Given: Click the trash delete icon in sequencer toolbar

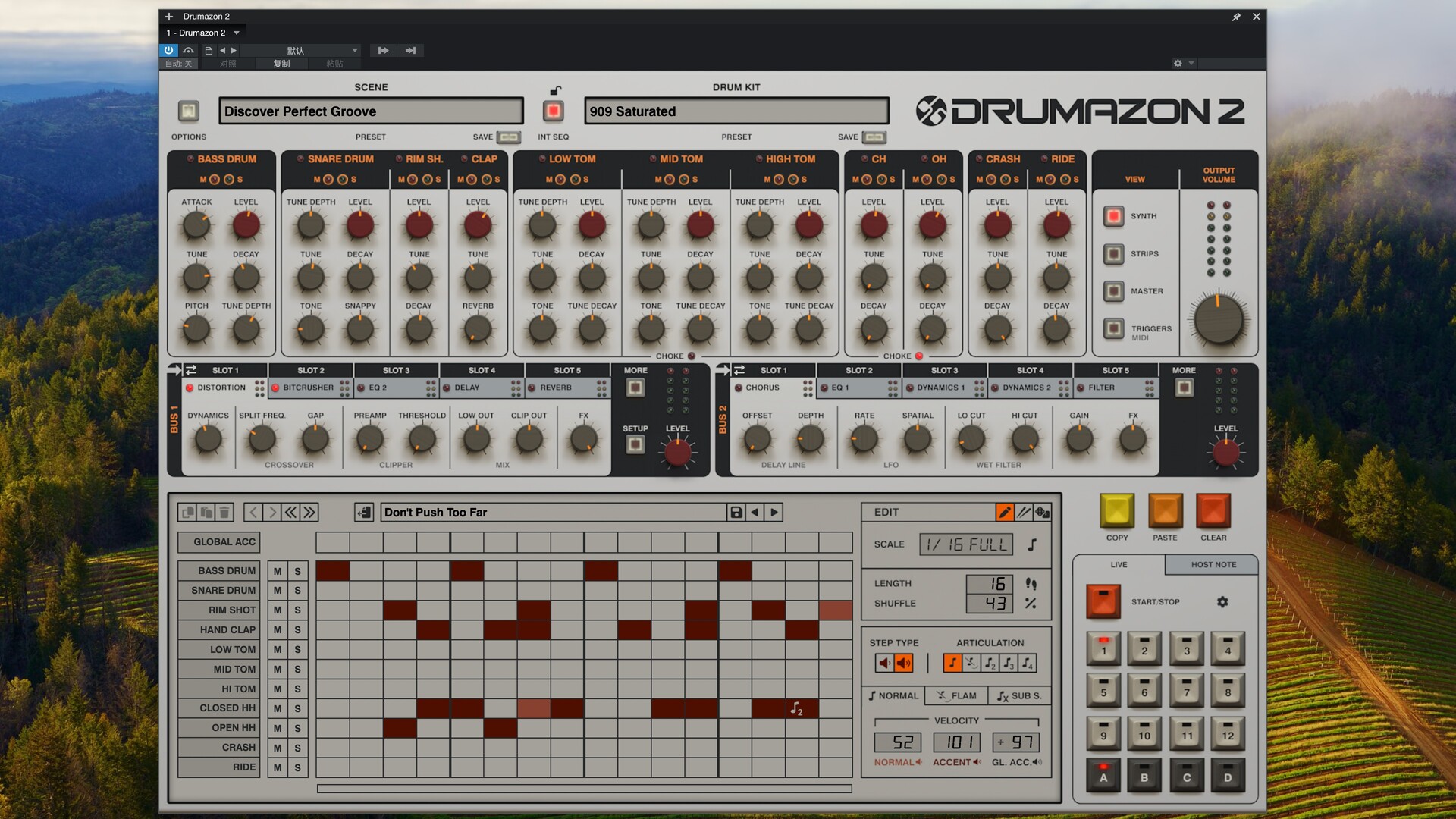Looking at the screenshot, I should [224, 513].
